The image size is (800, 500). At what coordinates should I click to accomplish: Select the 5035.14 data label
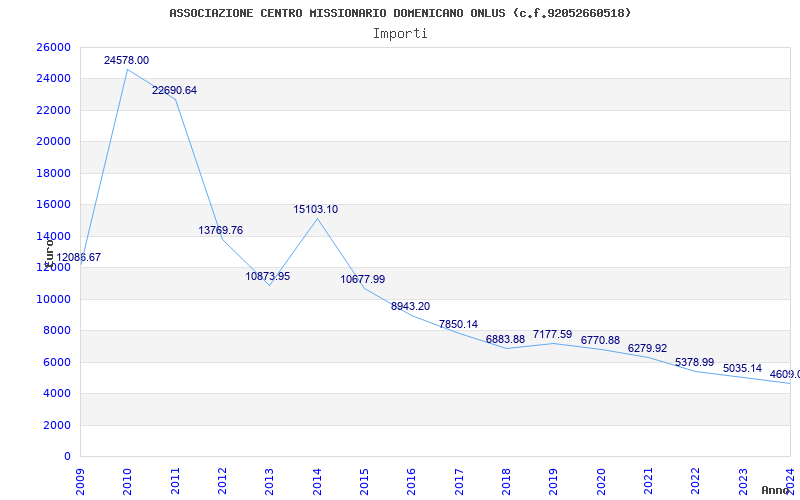pos(742,368)
